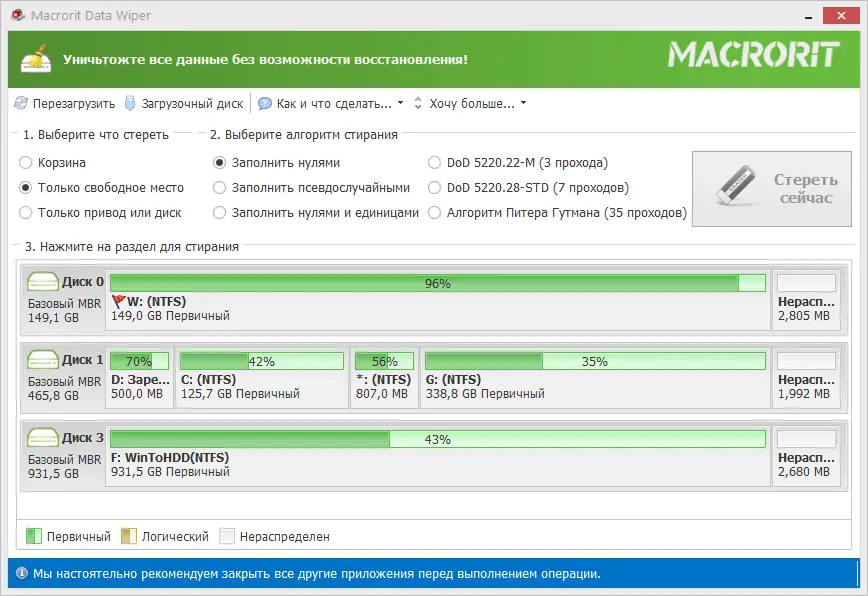Click the eraser icon on wipe button
This screenshot has width=868, height=596.
tap(735, 185)
